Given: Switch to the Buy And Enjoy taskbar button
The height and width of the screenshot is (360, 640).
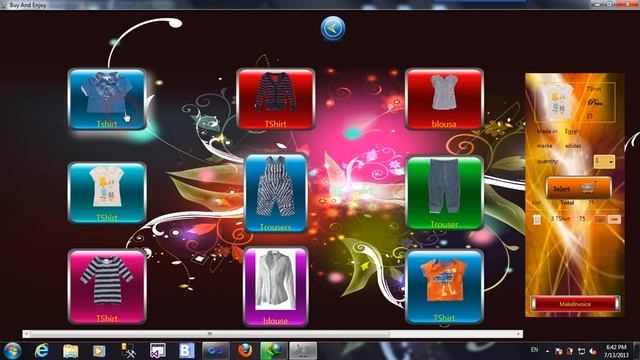Looking at the screenshot, I should (303, 351).
